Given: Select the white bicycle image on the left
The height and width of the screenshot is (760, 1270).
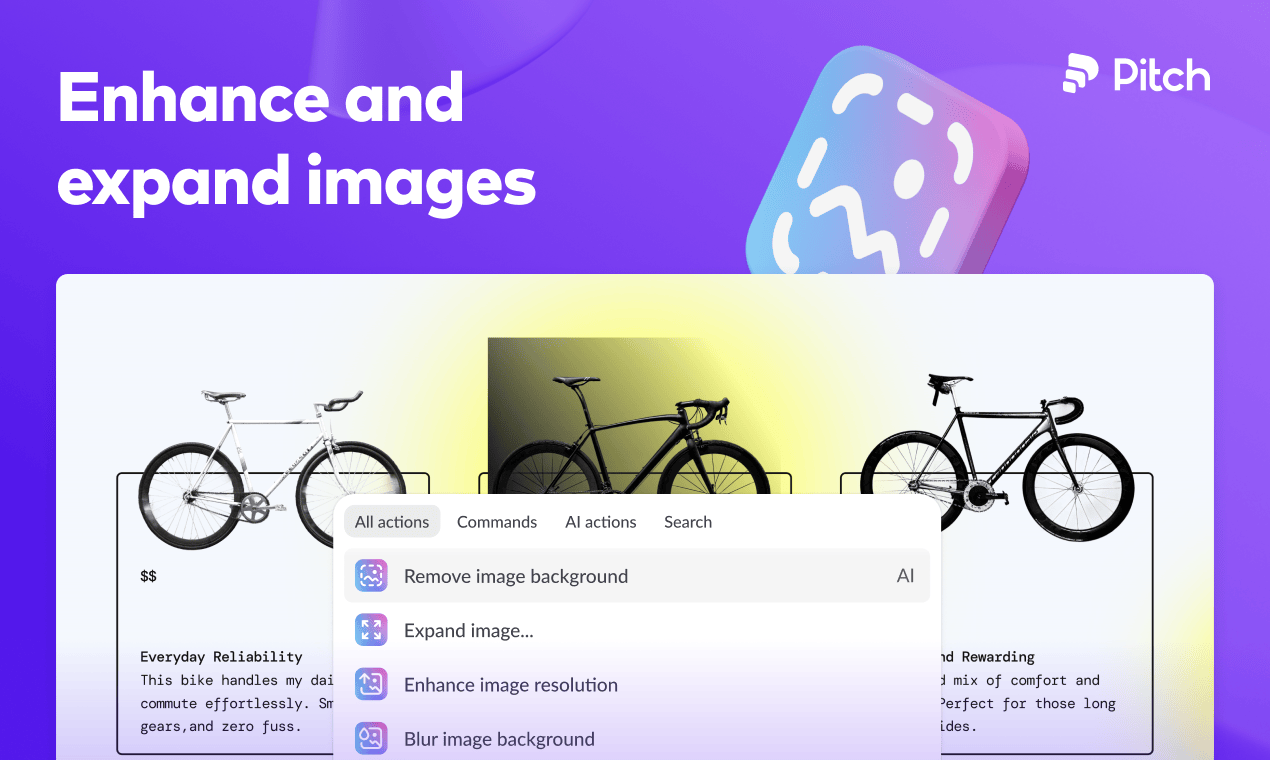Looking at the screenshot, I should pos(250,460).
